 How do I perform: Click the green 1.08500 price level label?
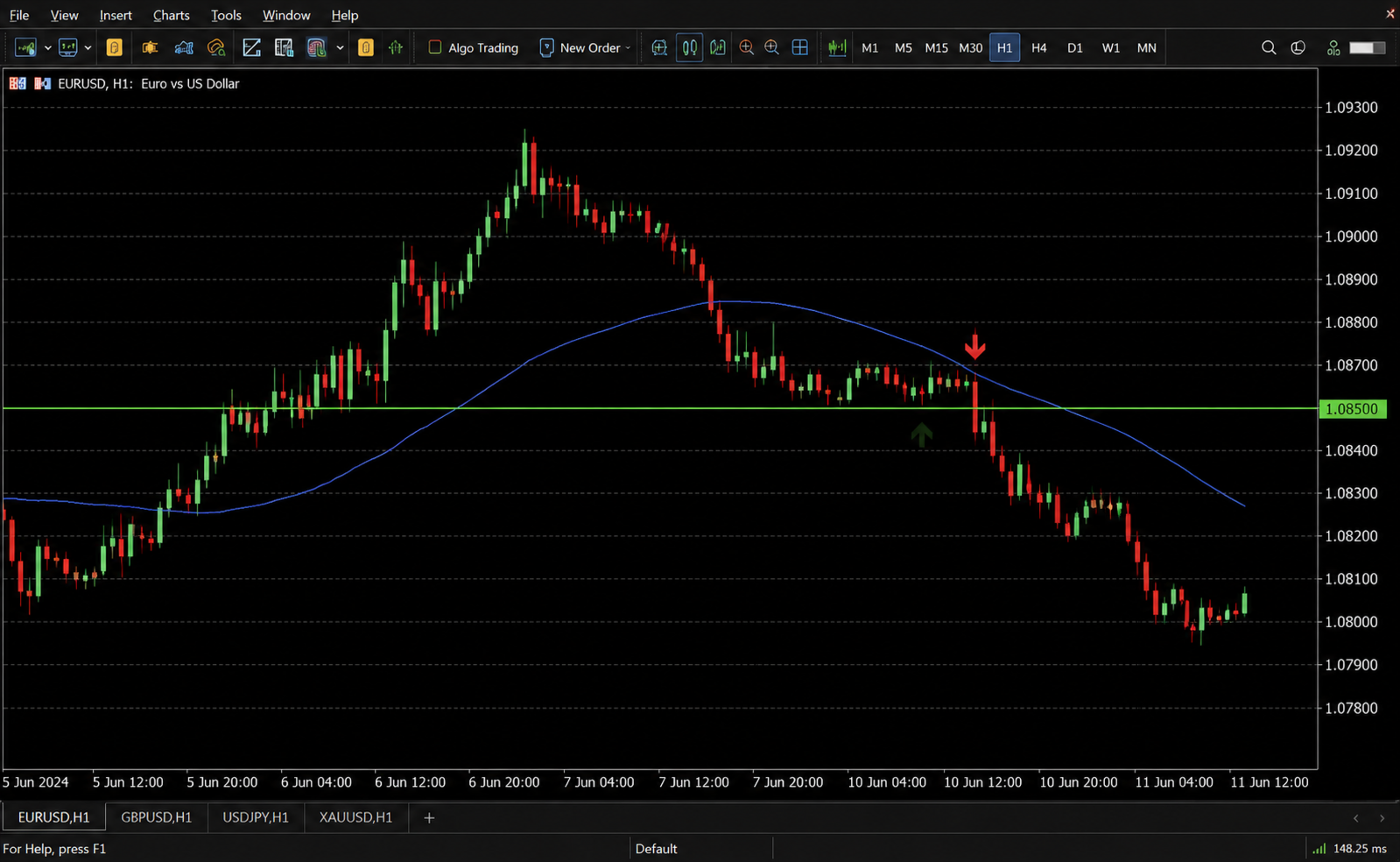pos(1352,409)
